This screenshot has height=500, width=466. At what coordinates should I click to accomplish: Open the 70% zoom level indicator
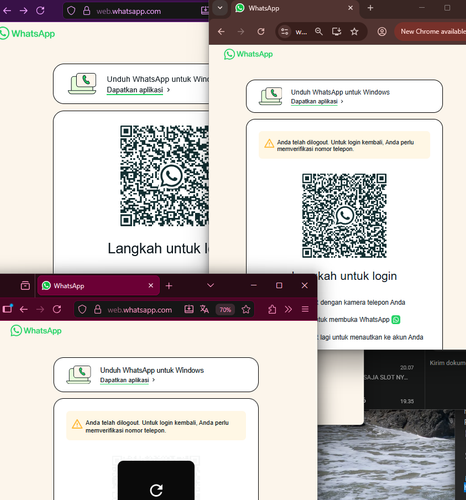coord(225,310)
